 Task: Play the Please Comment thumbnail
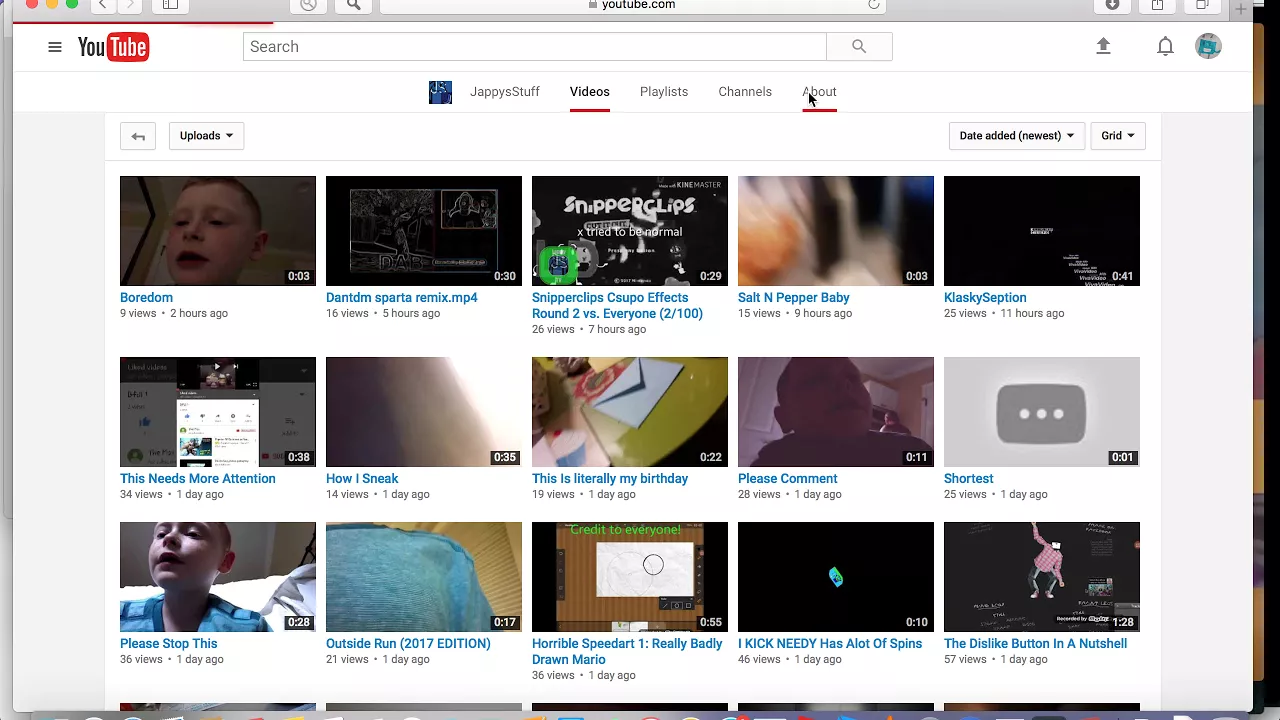836,412
